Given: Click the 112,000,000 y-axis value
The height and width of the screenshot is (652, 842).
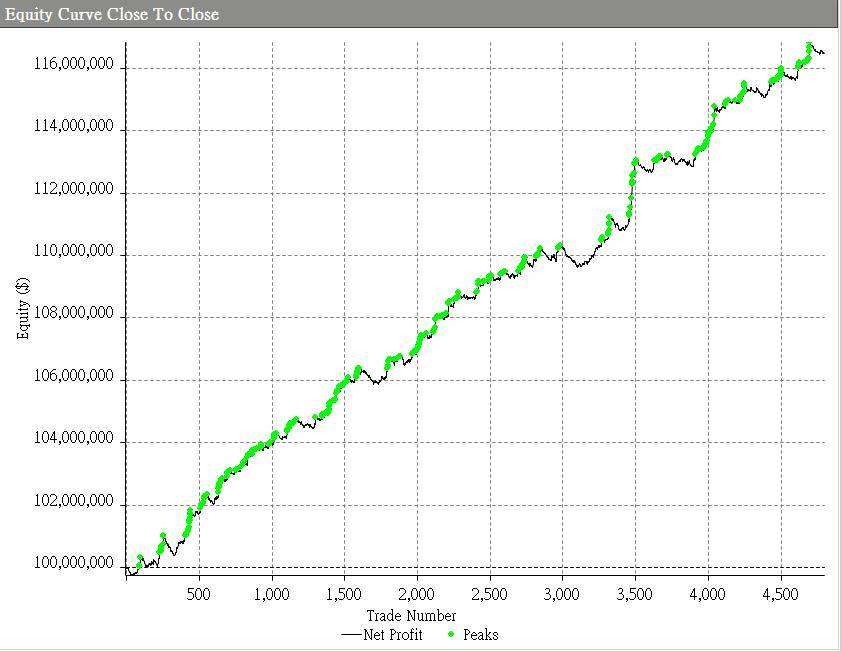Looking at the screenshot, I should (74, 189).
